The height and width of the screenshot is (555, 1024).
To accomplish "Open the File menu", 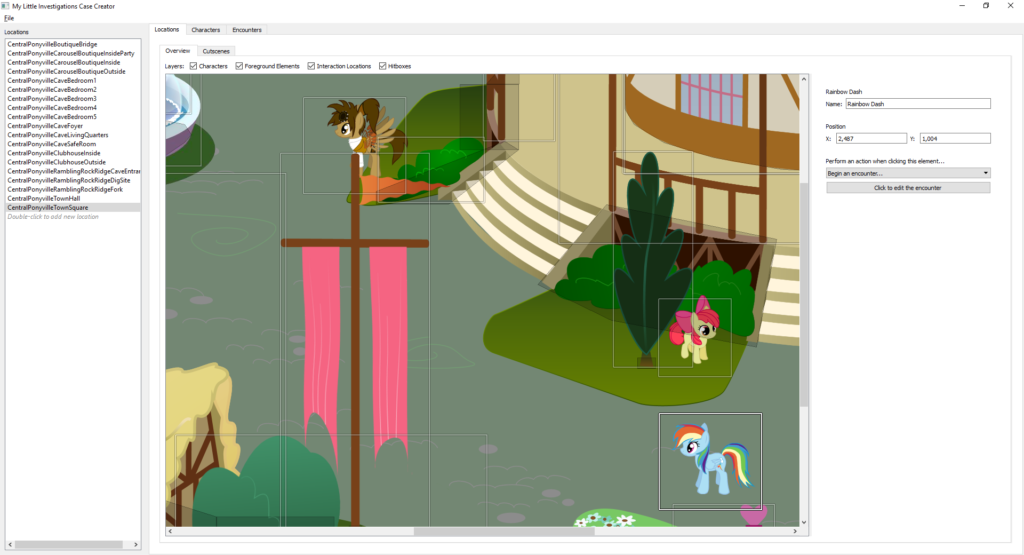I will [9, 18].
